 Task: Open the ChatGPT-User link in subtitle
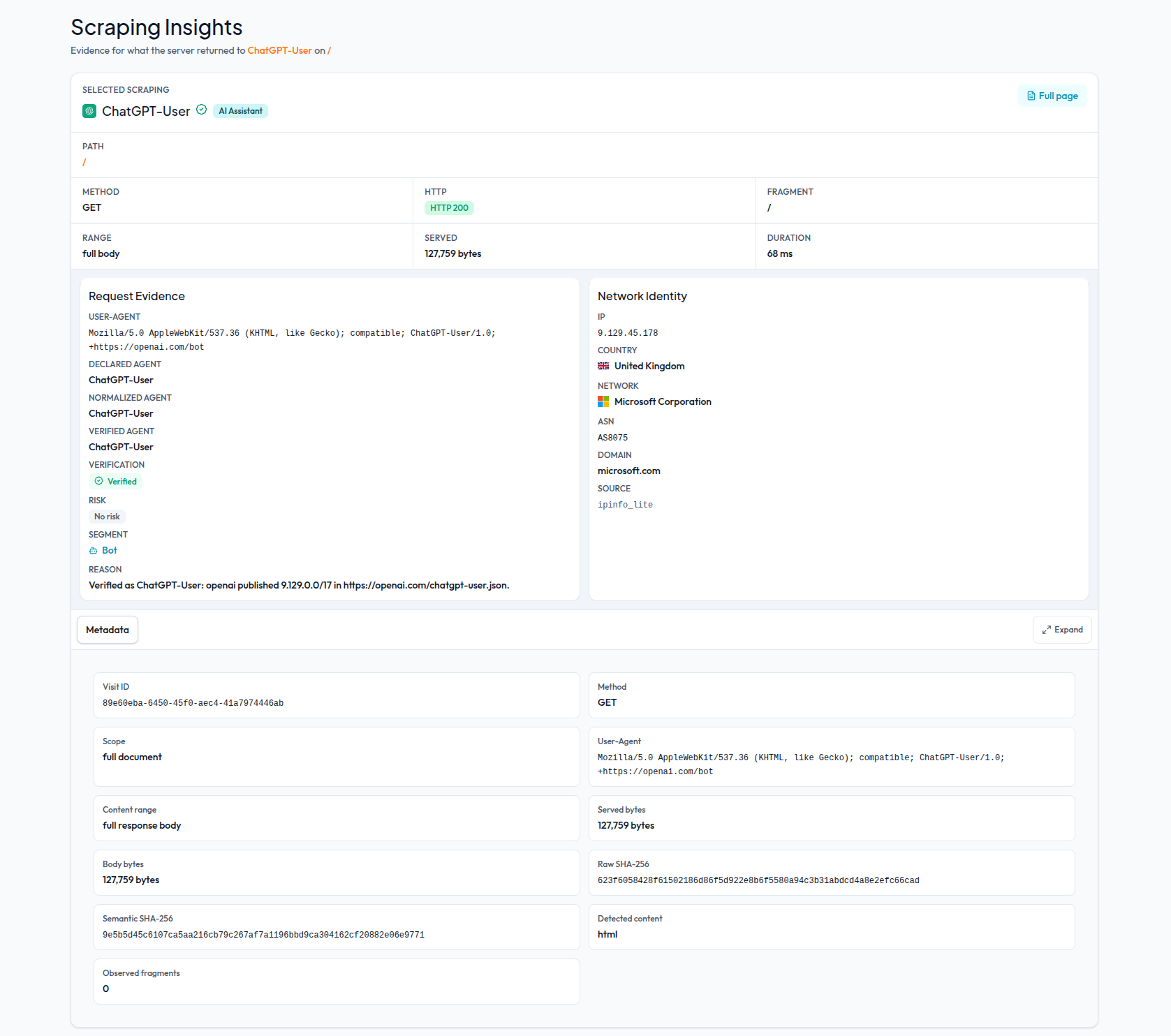click(279, 50)
